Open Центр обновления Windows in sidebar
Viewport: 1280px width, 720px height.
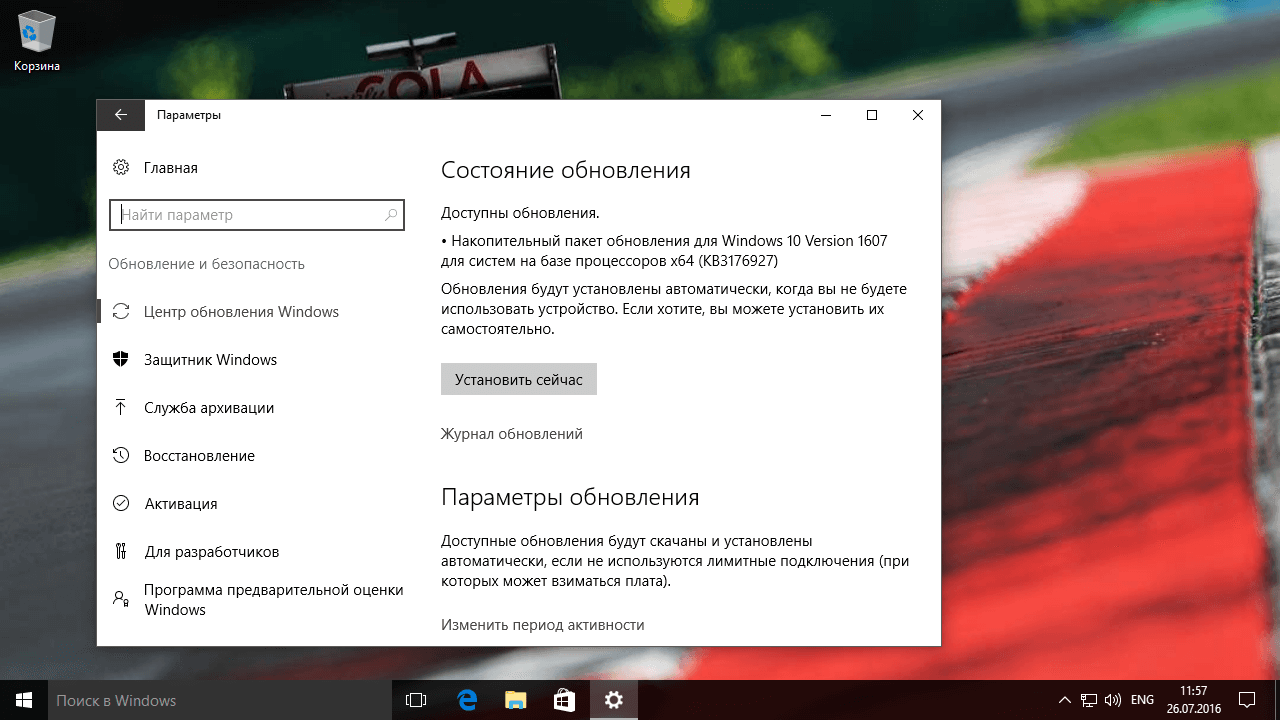[x=240, y=311]
